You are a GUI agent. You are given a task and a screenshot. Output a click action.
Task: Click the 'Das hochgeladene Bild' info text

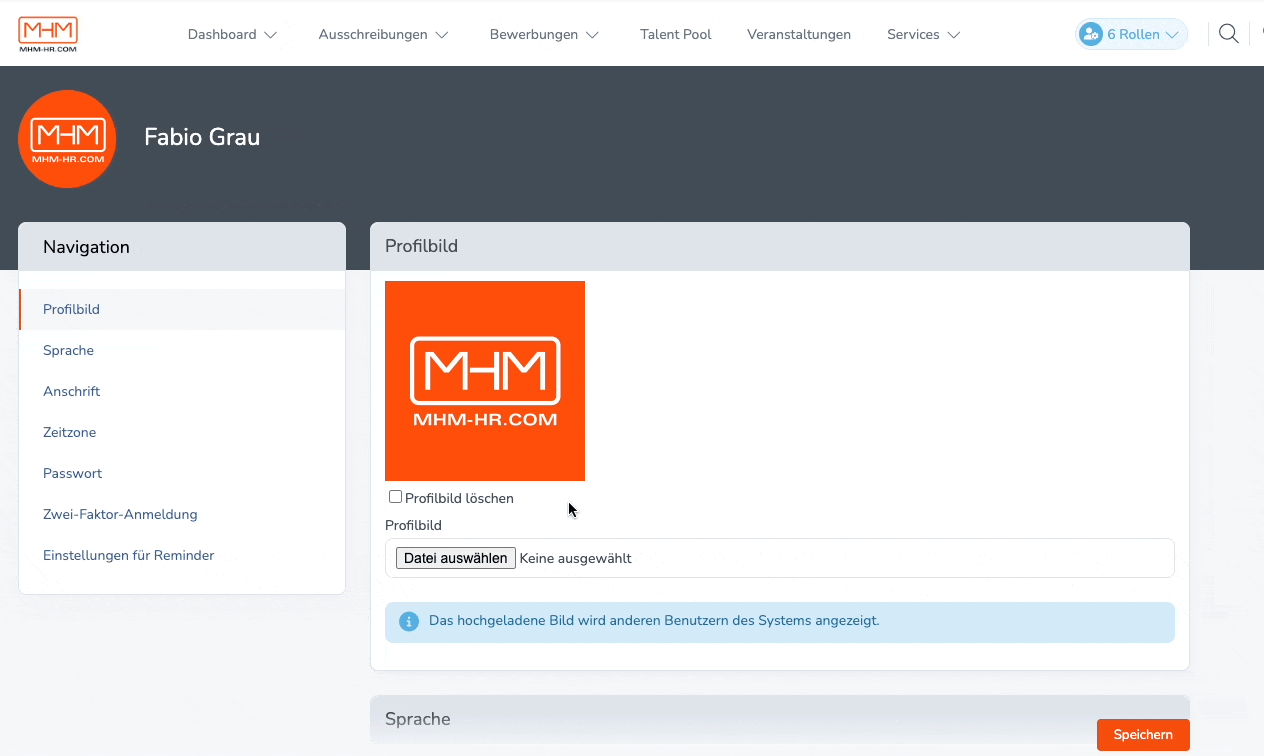coord(654,621)
